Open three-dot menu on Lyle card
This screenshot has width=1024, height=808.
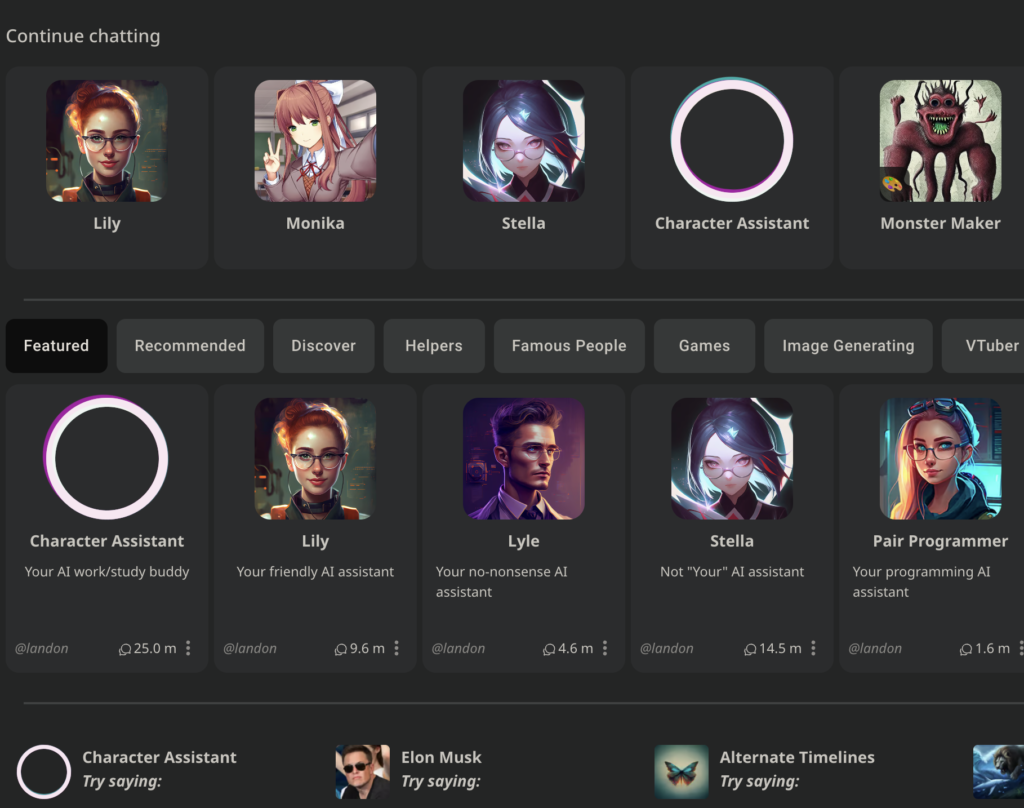tap(605, 648)
